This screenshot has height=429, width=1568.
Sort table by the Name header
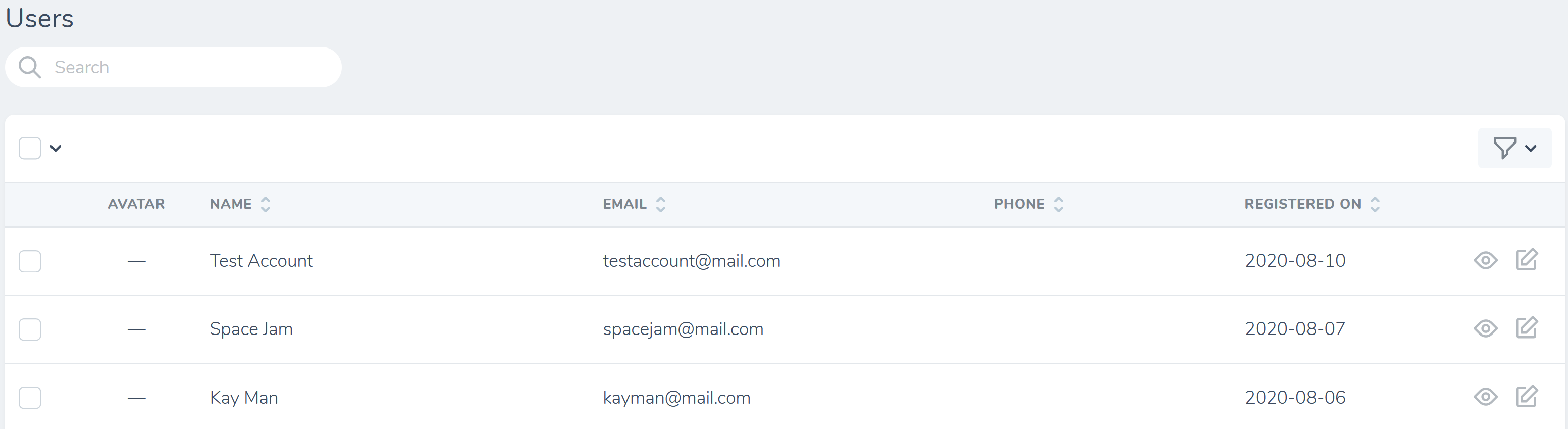click(231, 204)
